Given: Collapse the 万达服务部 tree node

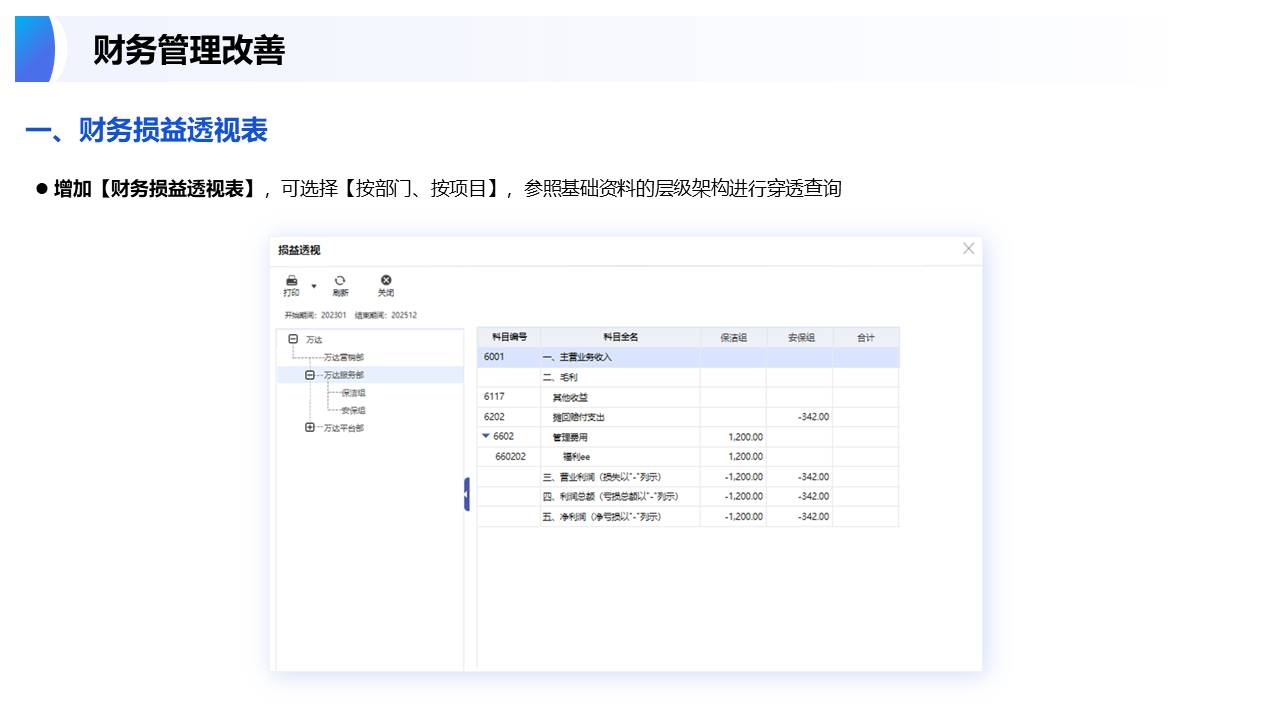Looking at the screenshot, I should click(x=310, y=375).
